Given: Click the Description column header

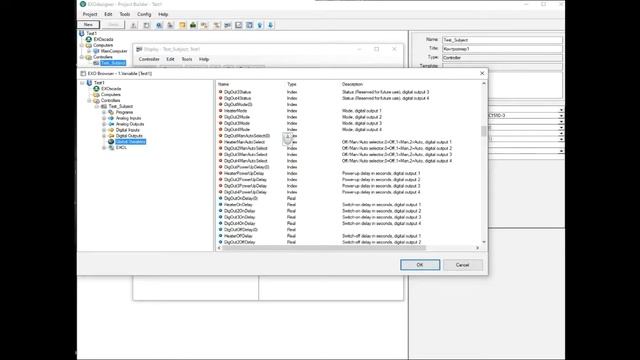Looking at the screenshot, I should pos(352,84).
